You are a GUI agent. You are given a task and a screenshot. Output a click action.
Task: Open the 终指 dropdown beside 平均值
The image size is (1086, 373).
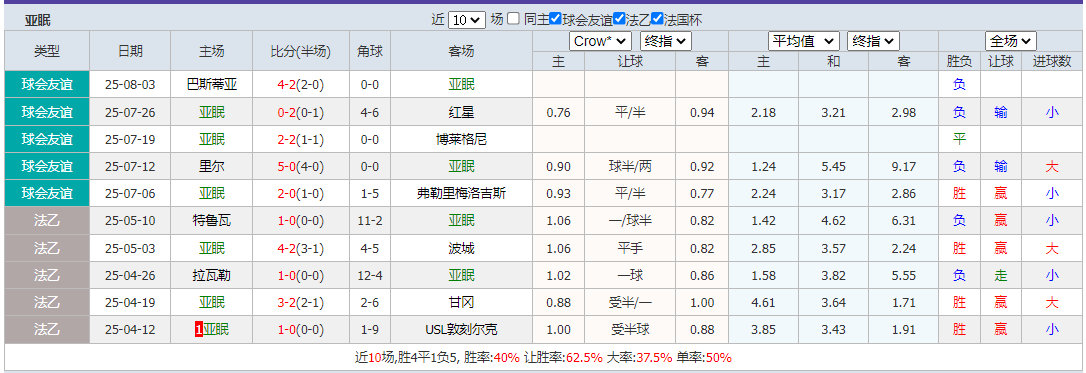click(874, 41)
